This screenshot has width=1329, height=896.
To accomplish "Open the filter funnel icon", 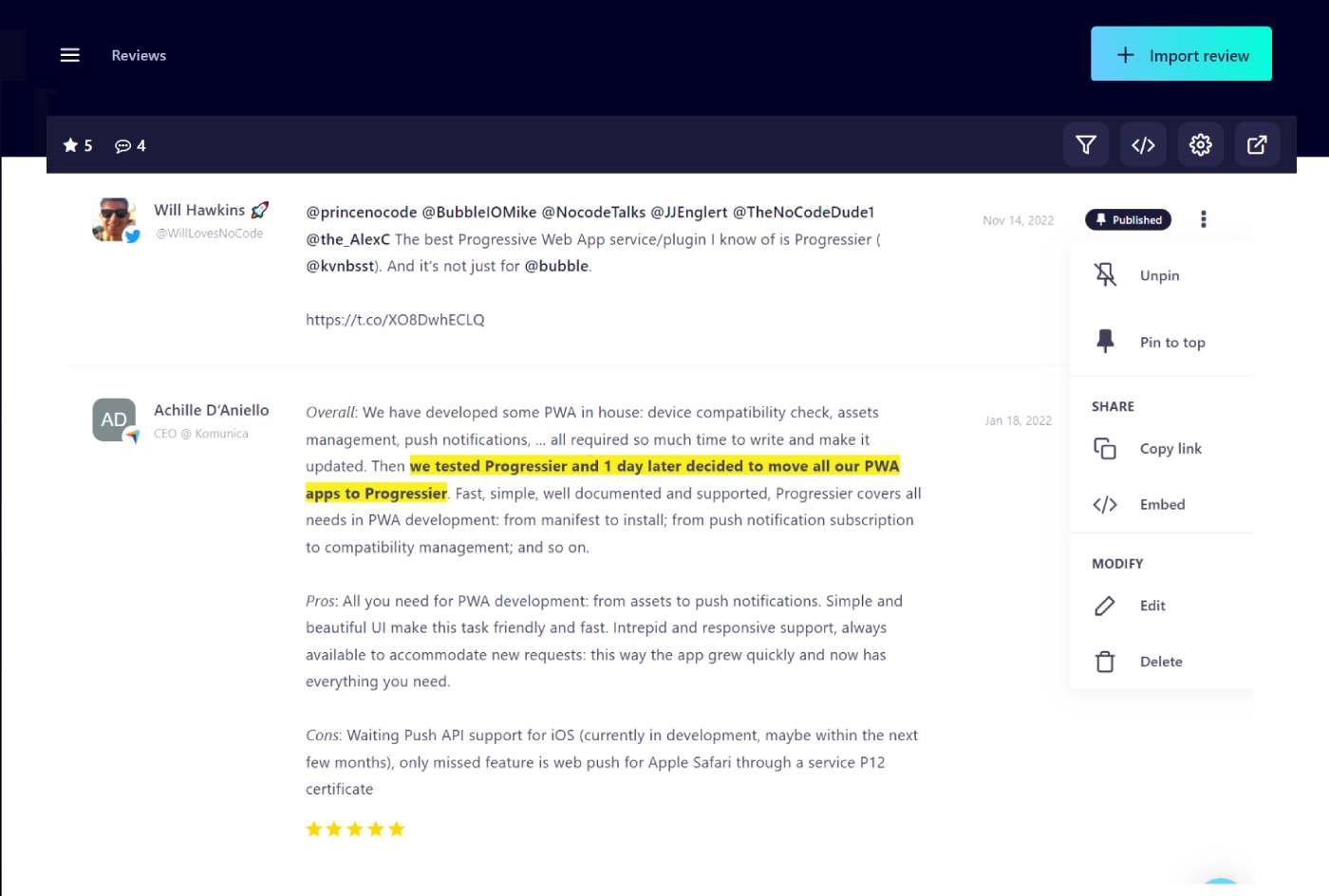I will (x=1086, y=144).
